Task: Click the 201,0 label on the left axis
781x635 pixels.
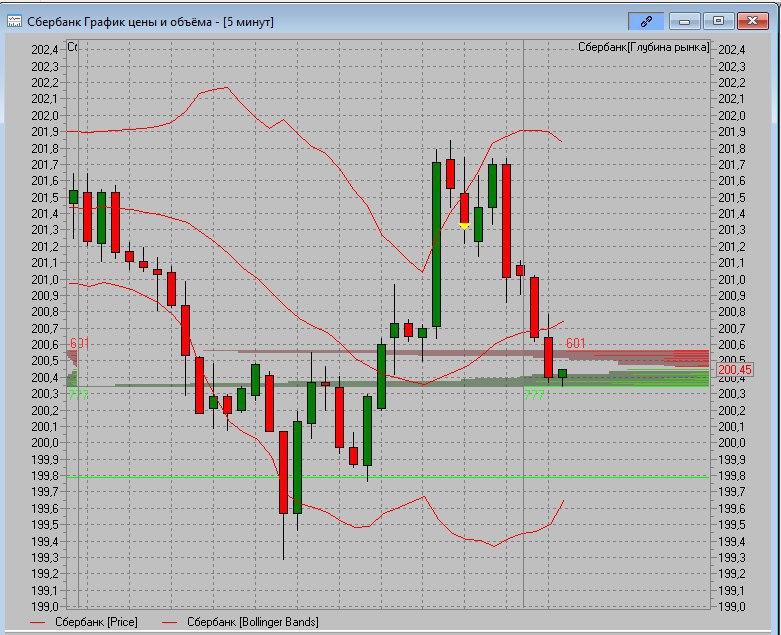Action: pyautogui.click(x=45, y=279)
